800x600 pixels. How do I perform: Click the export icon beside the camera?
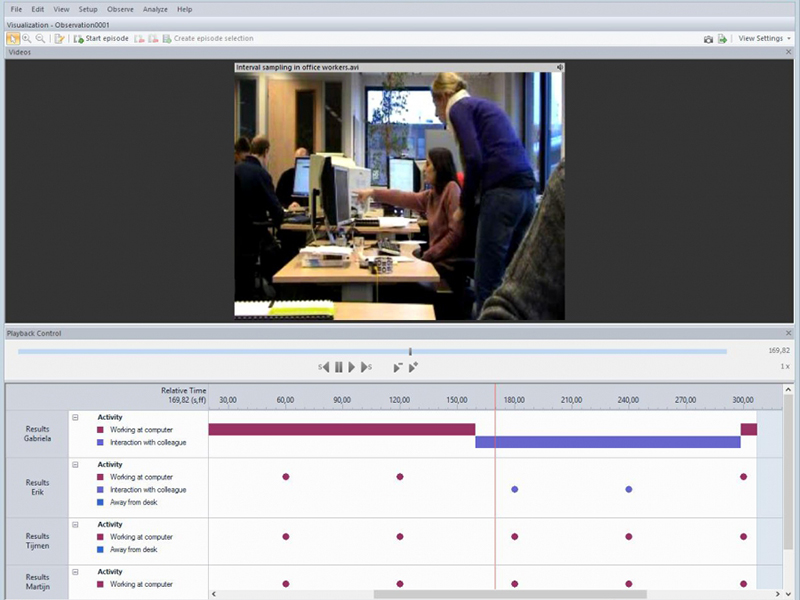[x=722, y=39]
